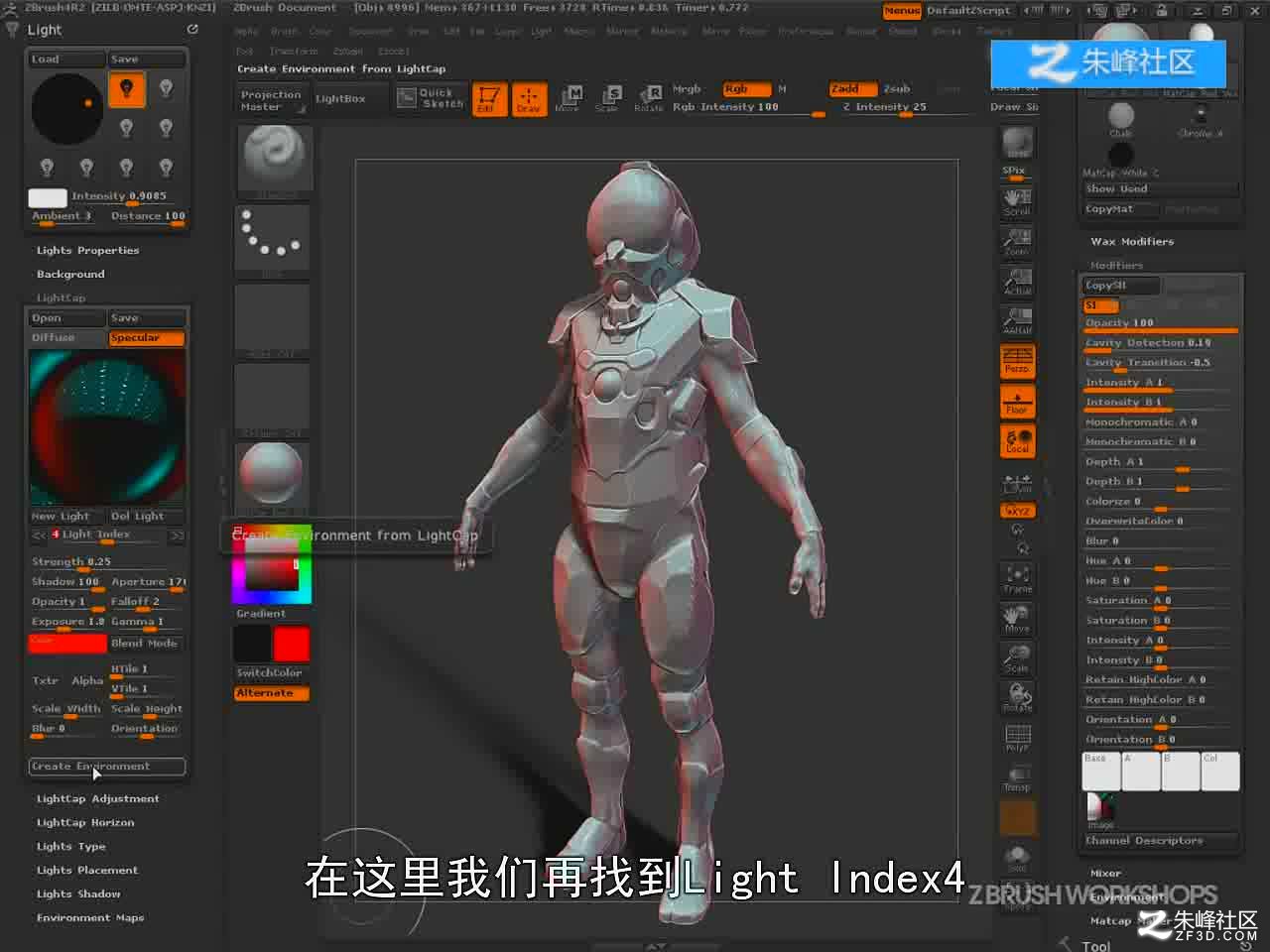Click Create Environment button
Screen dimensions: 1270x952
point(107,767)
